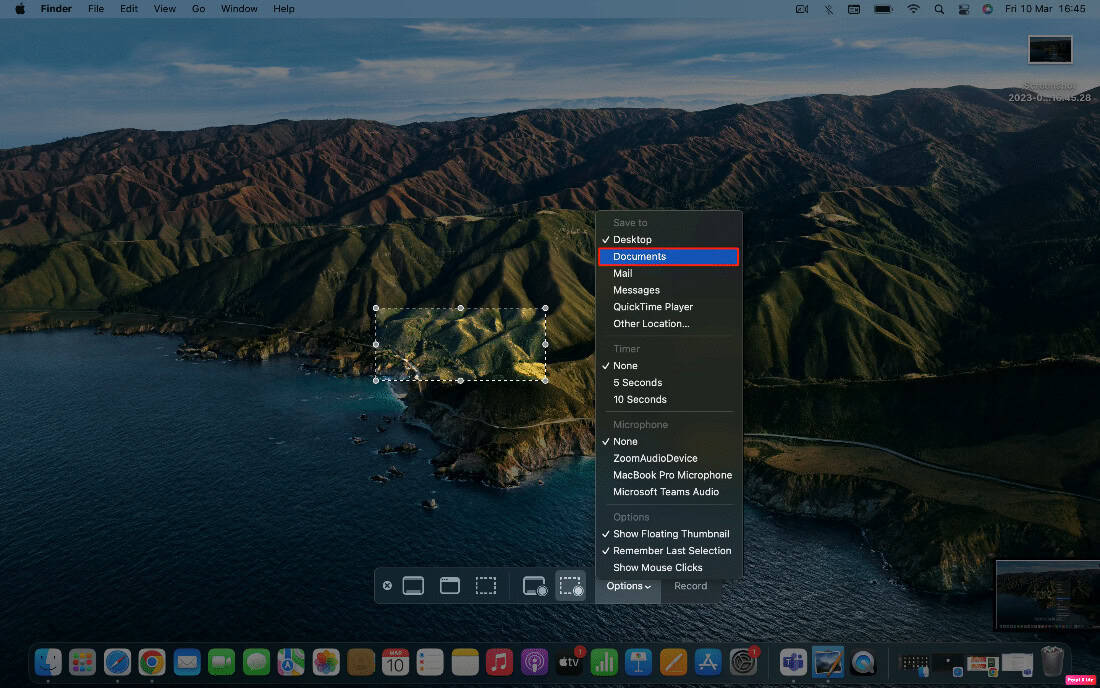
Task: Click the Bluetooth-off icon in menu bar
Action: [829, 9]
